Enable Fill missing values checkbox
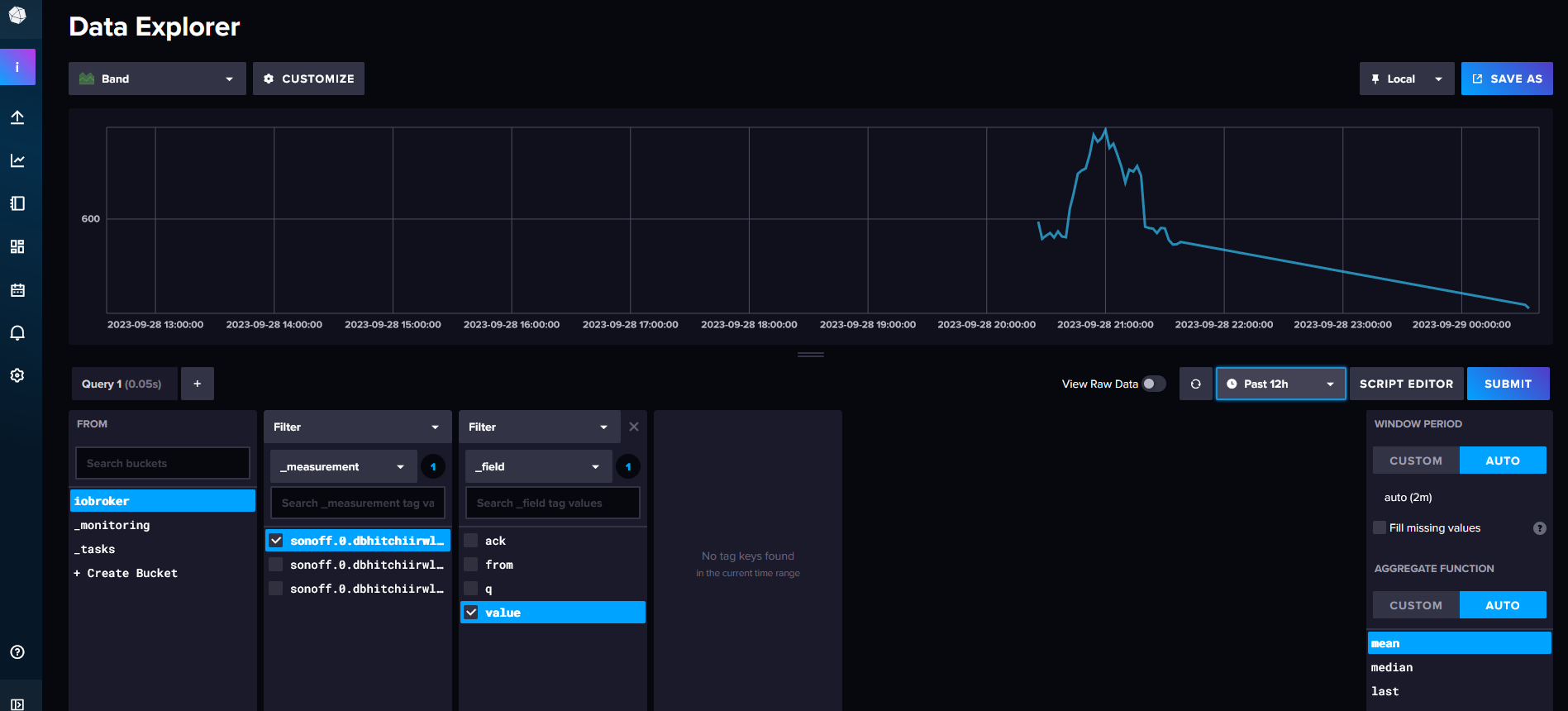 coord(1380,527)
